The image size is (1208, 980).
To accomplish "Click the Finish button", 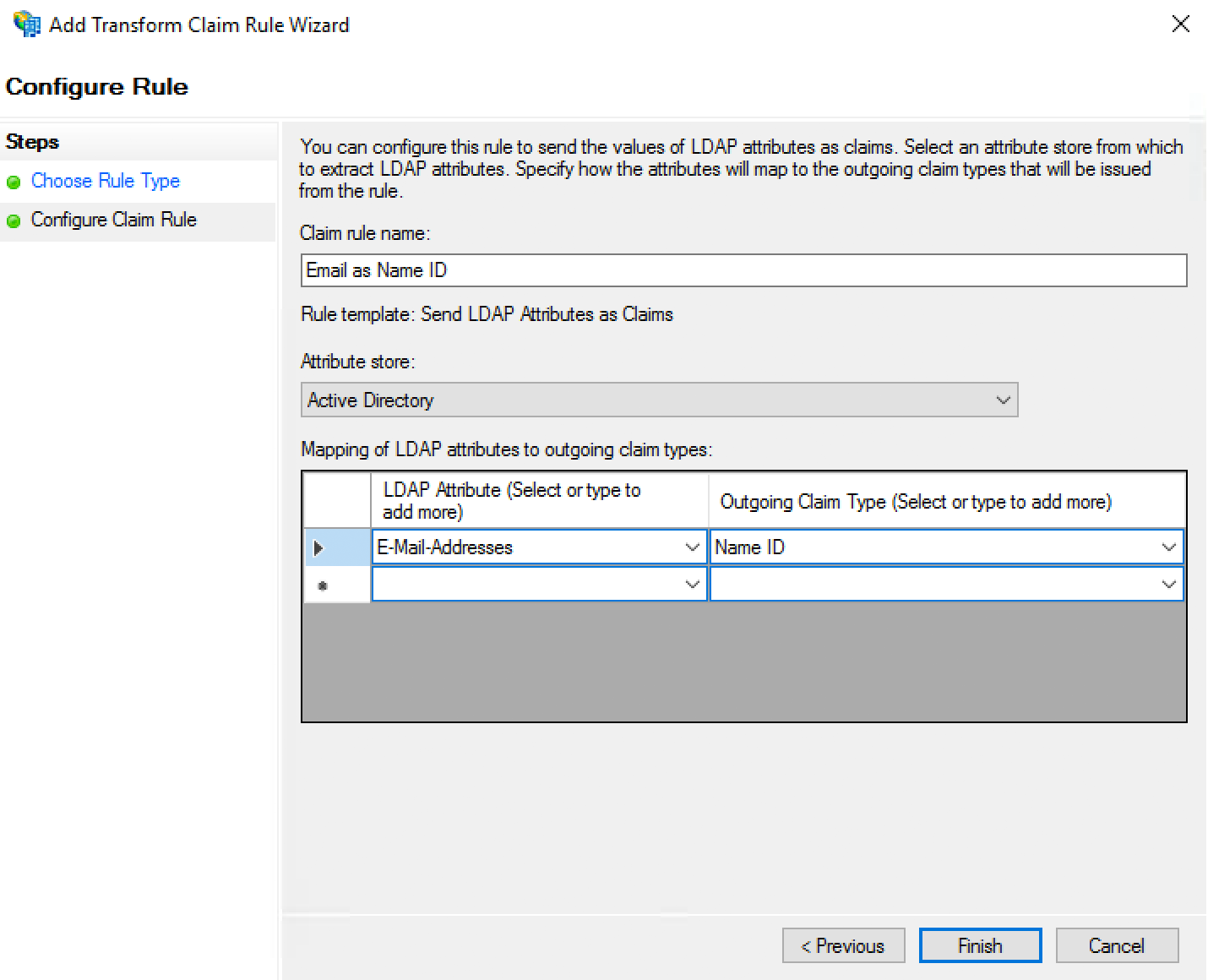I will click(x=979, y=945).
